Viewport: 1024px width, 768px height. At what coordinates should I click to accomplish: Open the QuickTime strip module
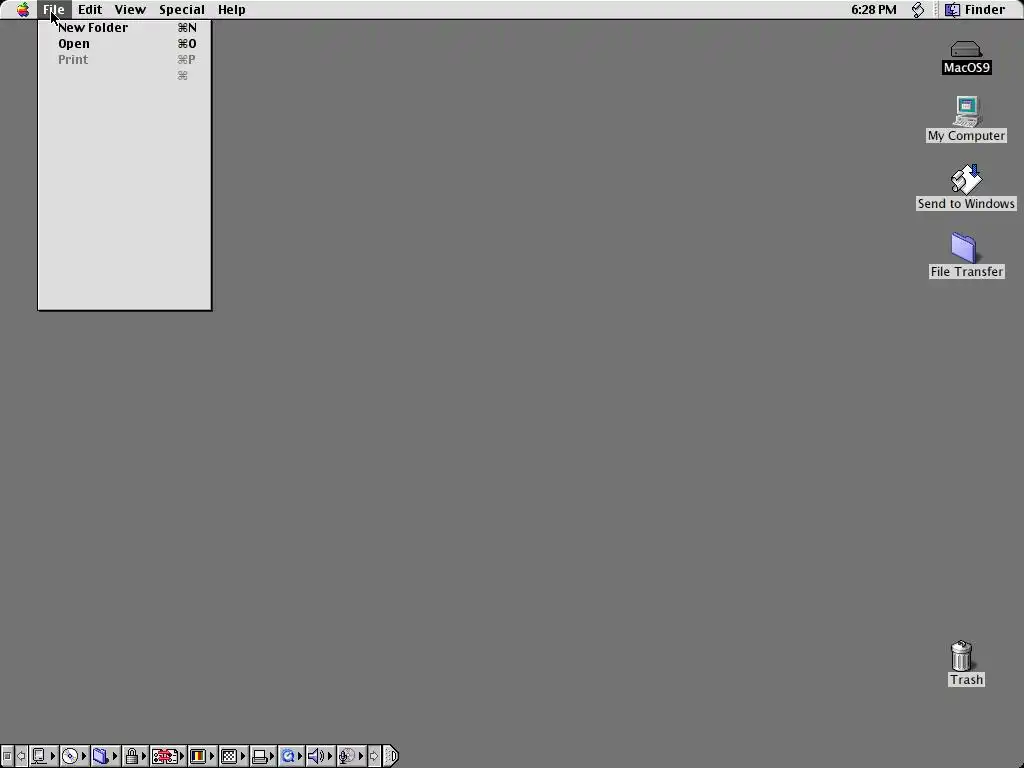click(291, 756)
